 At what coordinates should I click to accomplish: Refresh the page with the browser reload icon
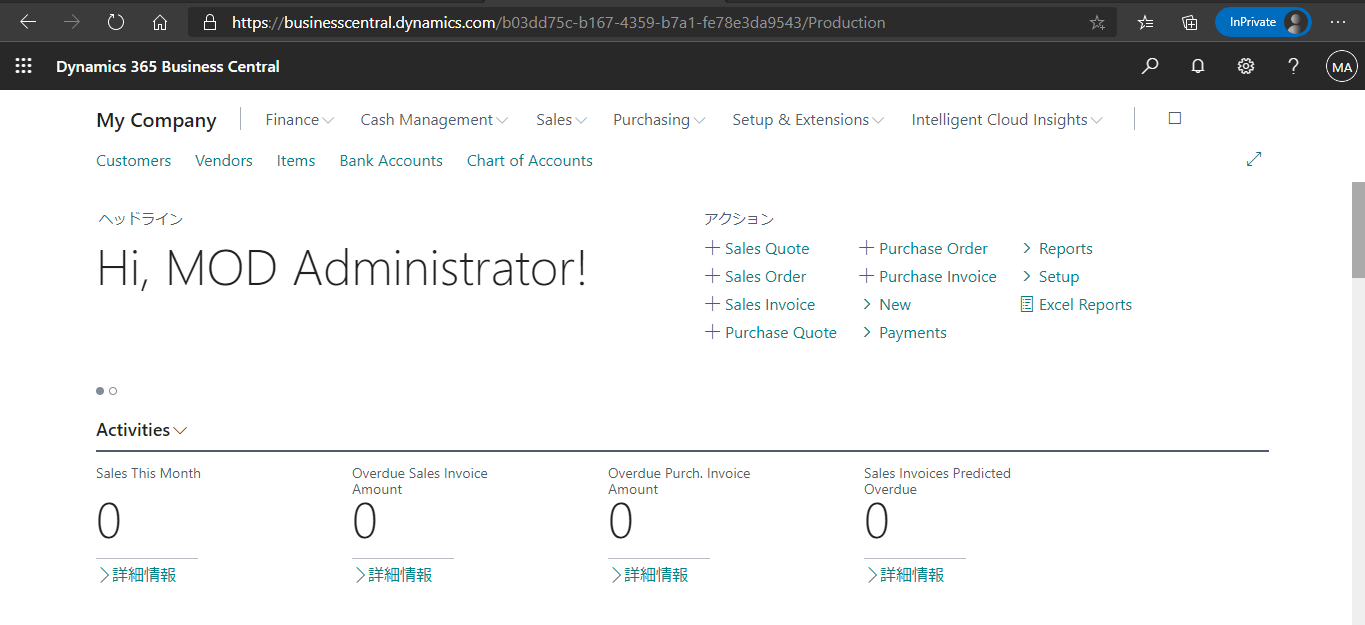(x=114, y=21)
